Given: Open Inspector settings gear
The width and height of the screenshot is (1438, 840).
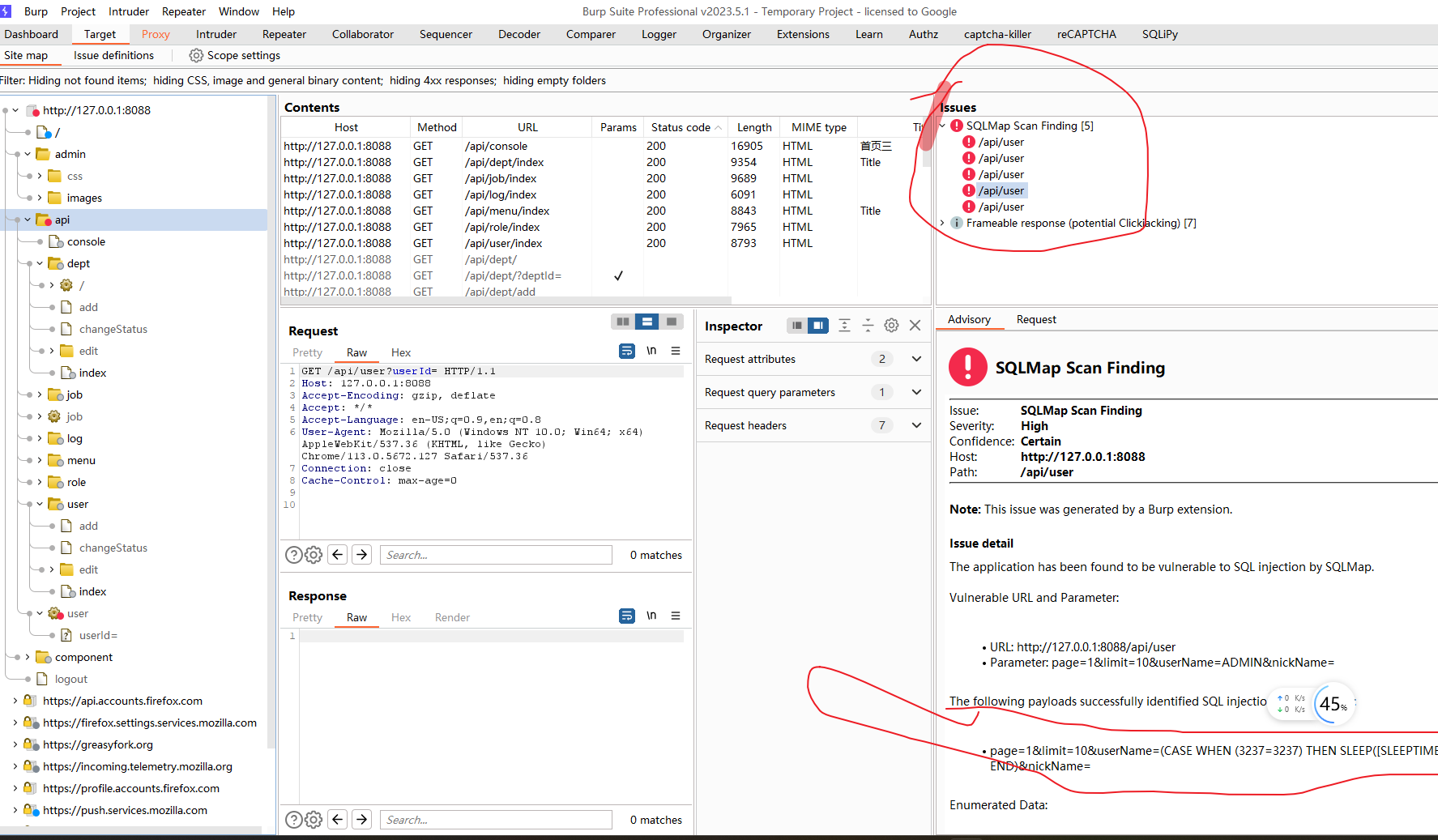Looking at the screenshot, I should point(891,325).
